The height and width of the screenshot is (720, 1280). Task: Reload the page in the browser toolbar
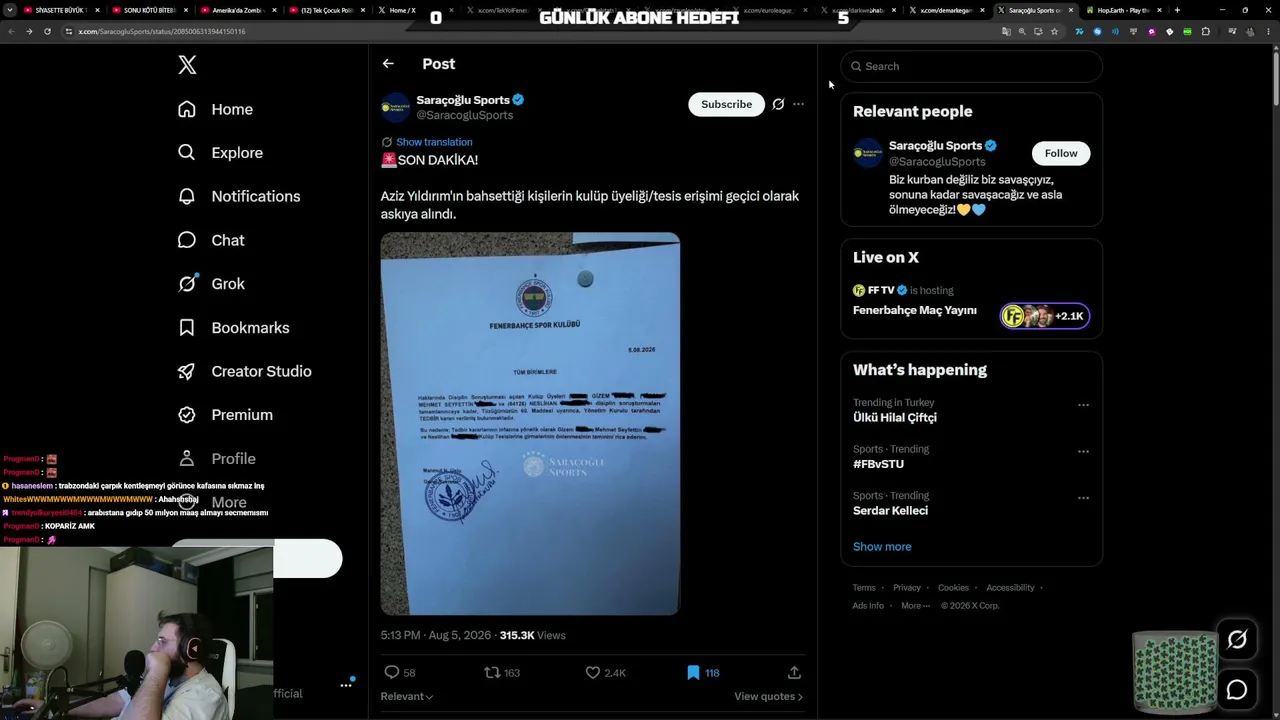[x=46, y=31]
